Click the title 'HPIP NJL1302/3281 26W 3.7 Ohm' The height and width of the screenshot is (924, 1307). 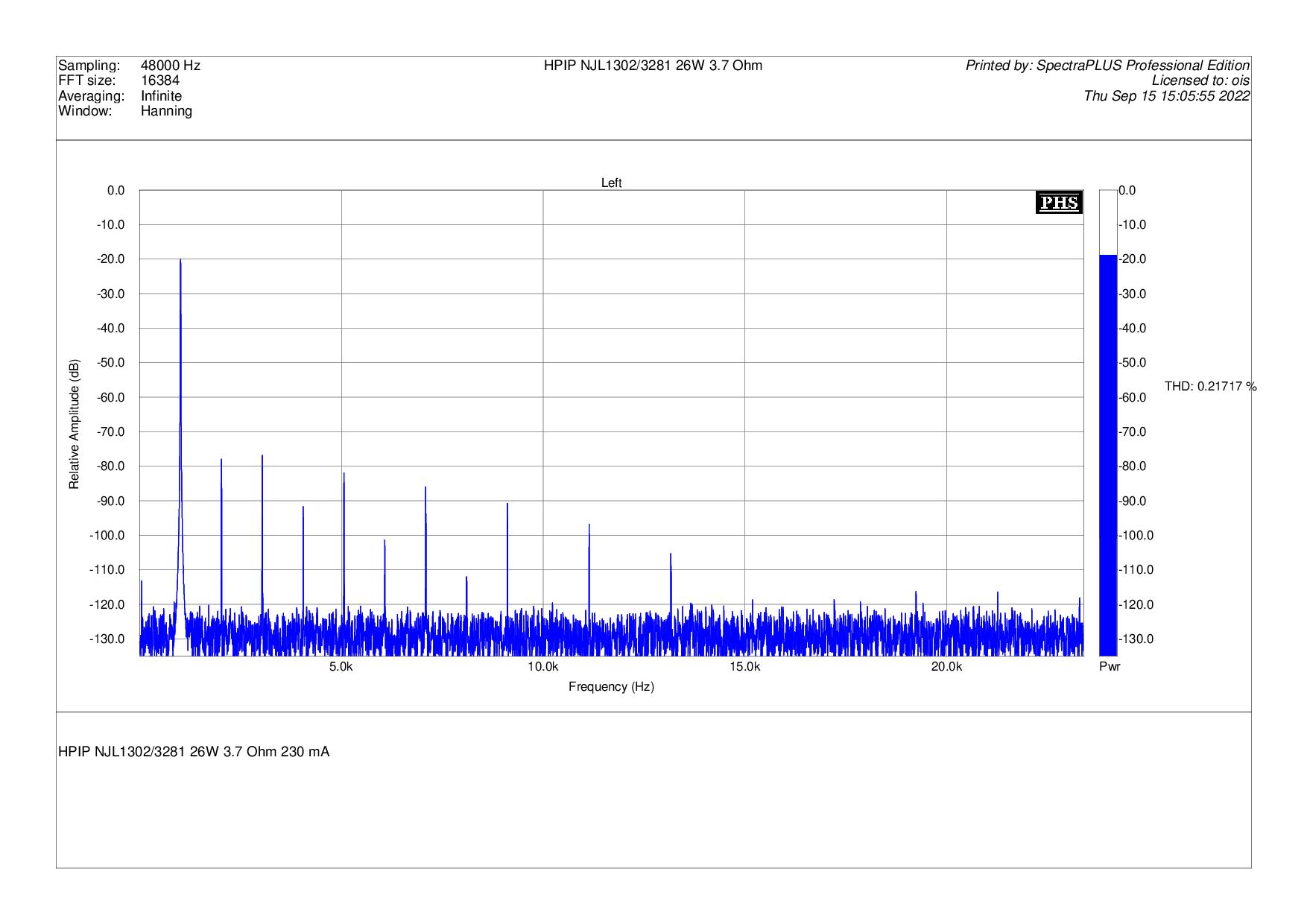653,66
